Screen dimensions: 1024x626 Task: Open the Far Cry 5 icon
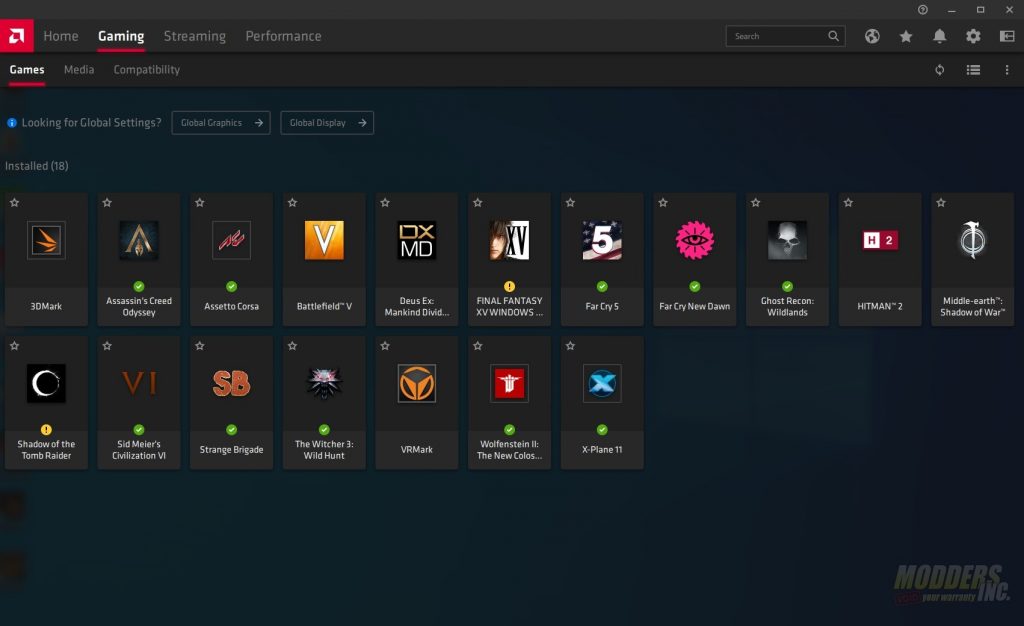point(602,240)
